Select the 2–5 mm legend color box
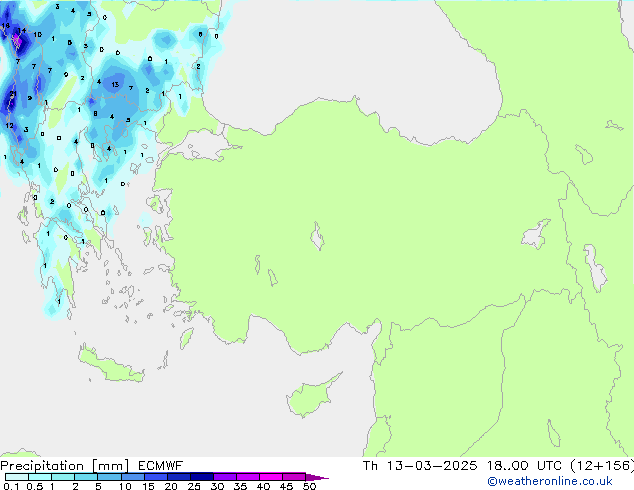The height and width of the screenshot is (490, 634). pos(86,477)
